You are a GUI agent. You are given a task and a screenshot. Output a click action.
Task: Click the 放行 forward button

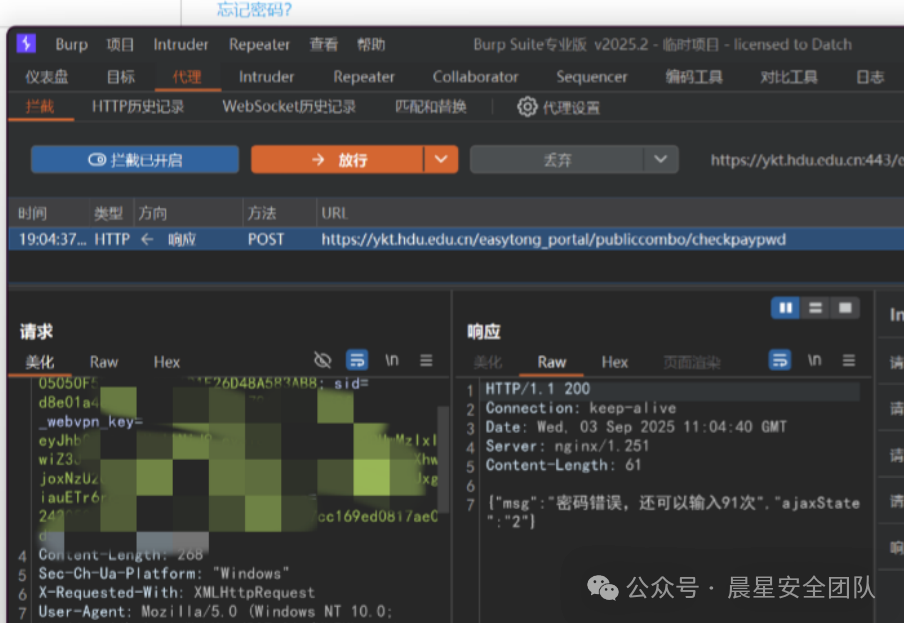pos(338,160)
